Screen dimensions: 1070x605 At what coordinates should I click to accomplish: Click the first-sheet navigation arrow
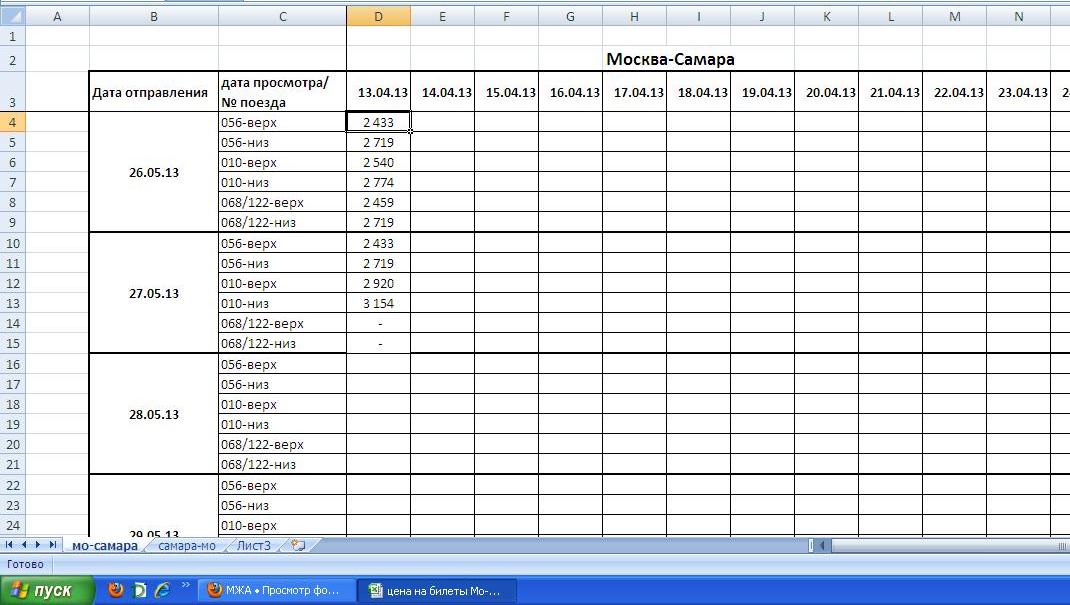coord(10,545)
